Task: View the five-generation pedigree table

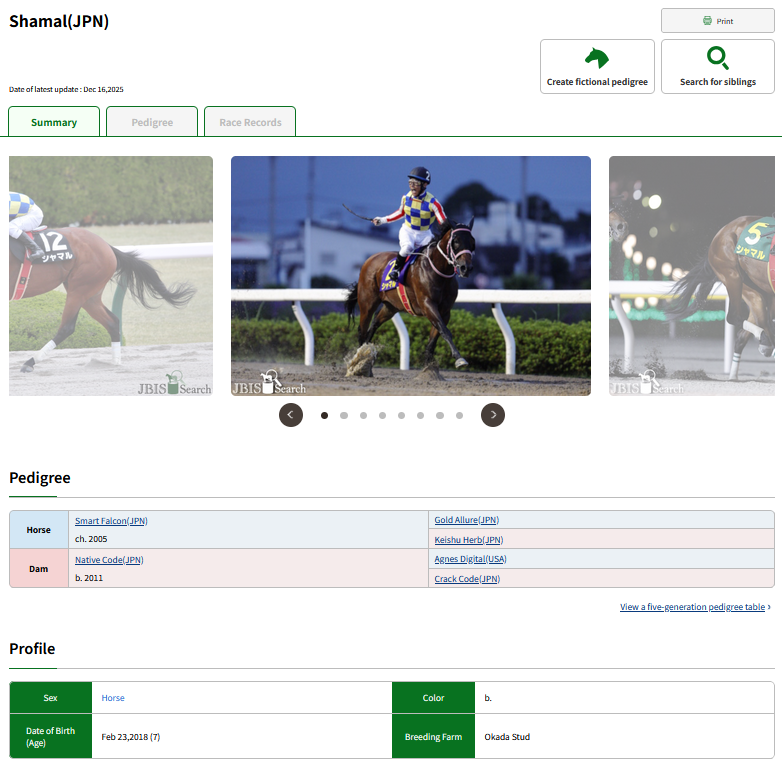Action: 695,606
